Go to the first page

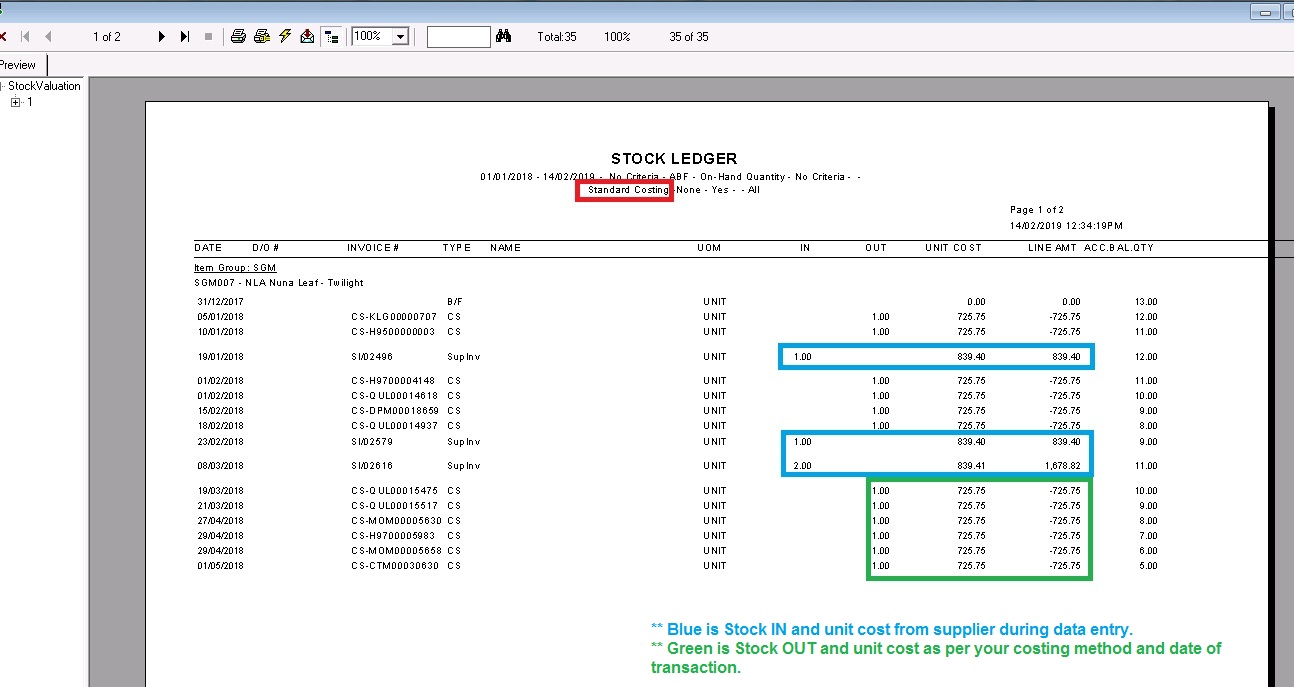tap(25, 36)
